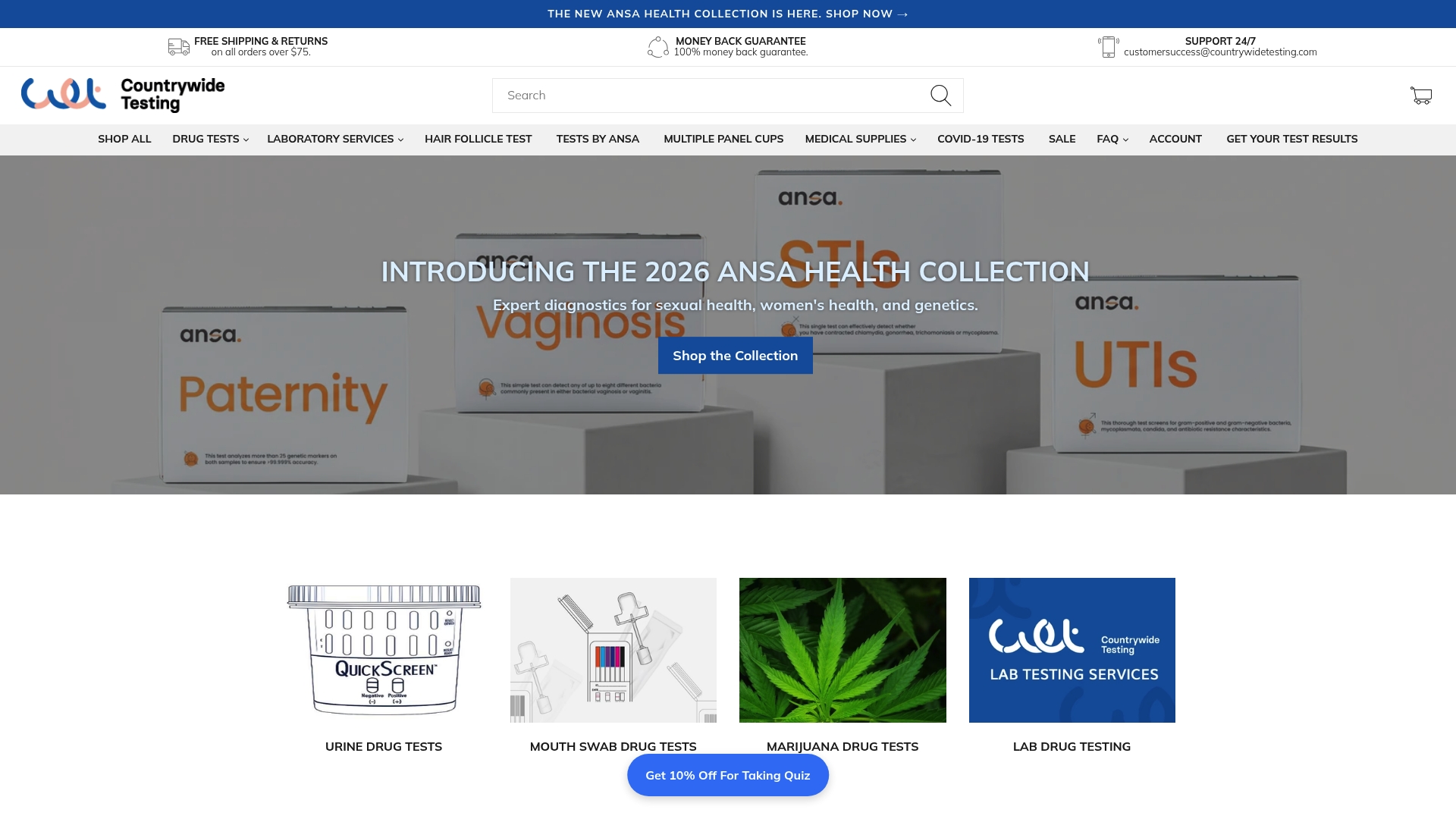This screenshot has width=1456, height=819.
Task: Open Hair Follicle Test page
Action: pyautogui.click(x=478, y=140)
